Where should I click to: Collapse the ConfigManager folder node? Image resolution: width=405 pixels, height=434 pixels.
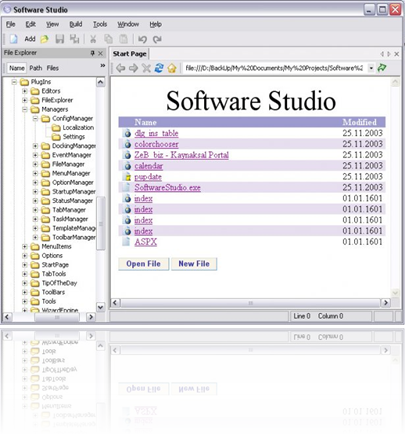(x=35, y=118)
